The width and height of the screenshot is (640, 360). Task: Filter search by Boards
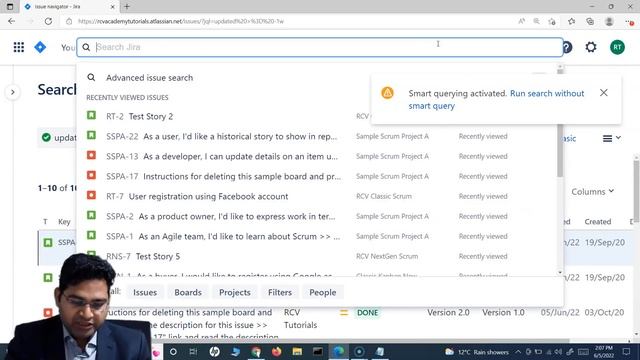click(x=188, y=292)
